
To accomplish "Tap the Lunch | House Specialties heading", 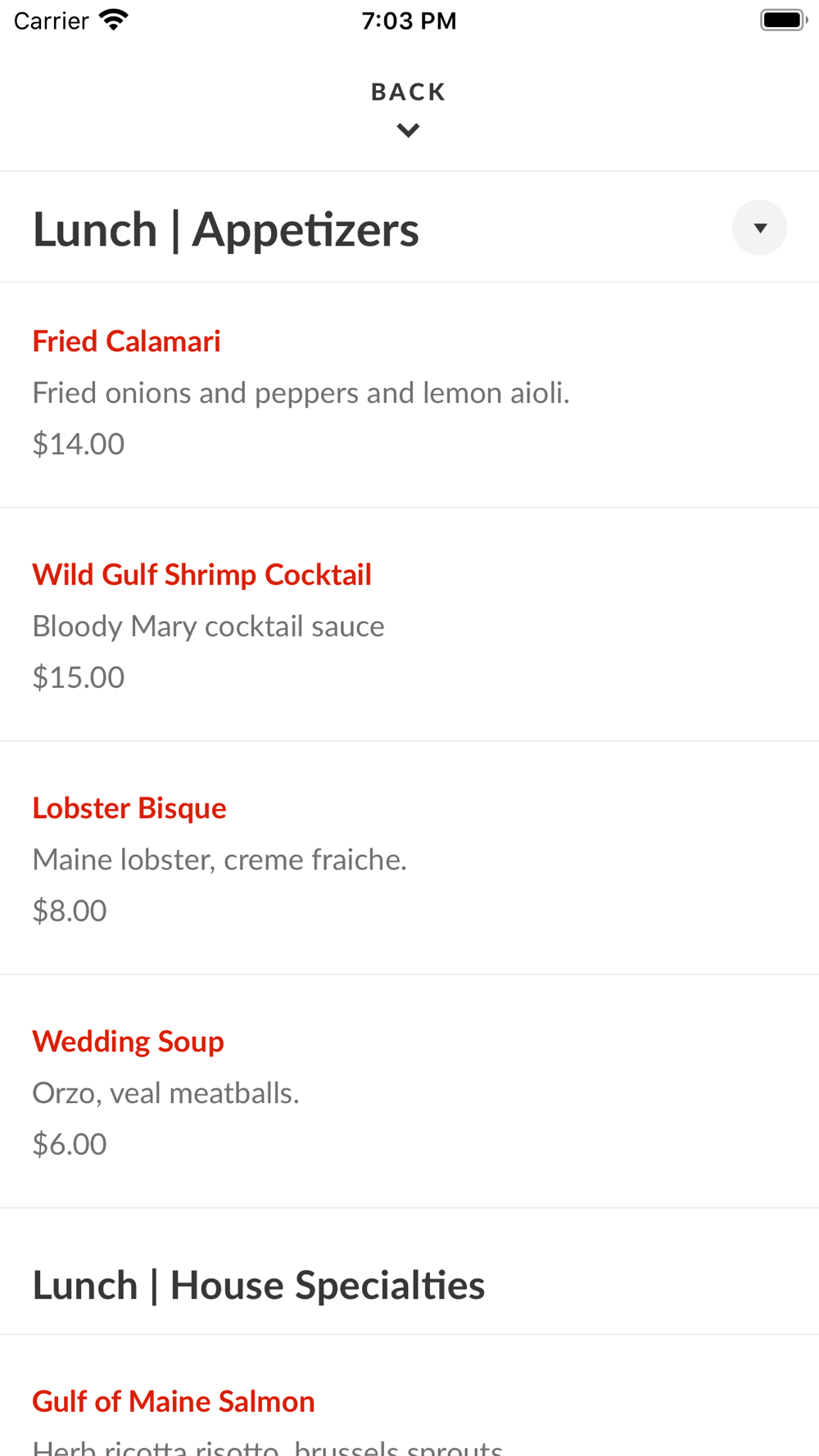I will point(258,1285).
